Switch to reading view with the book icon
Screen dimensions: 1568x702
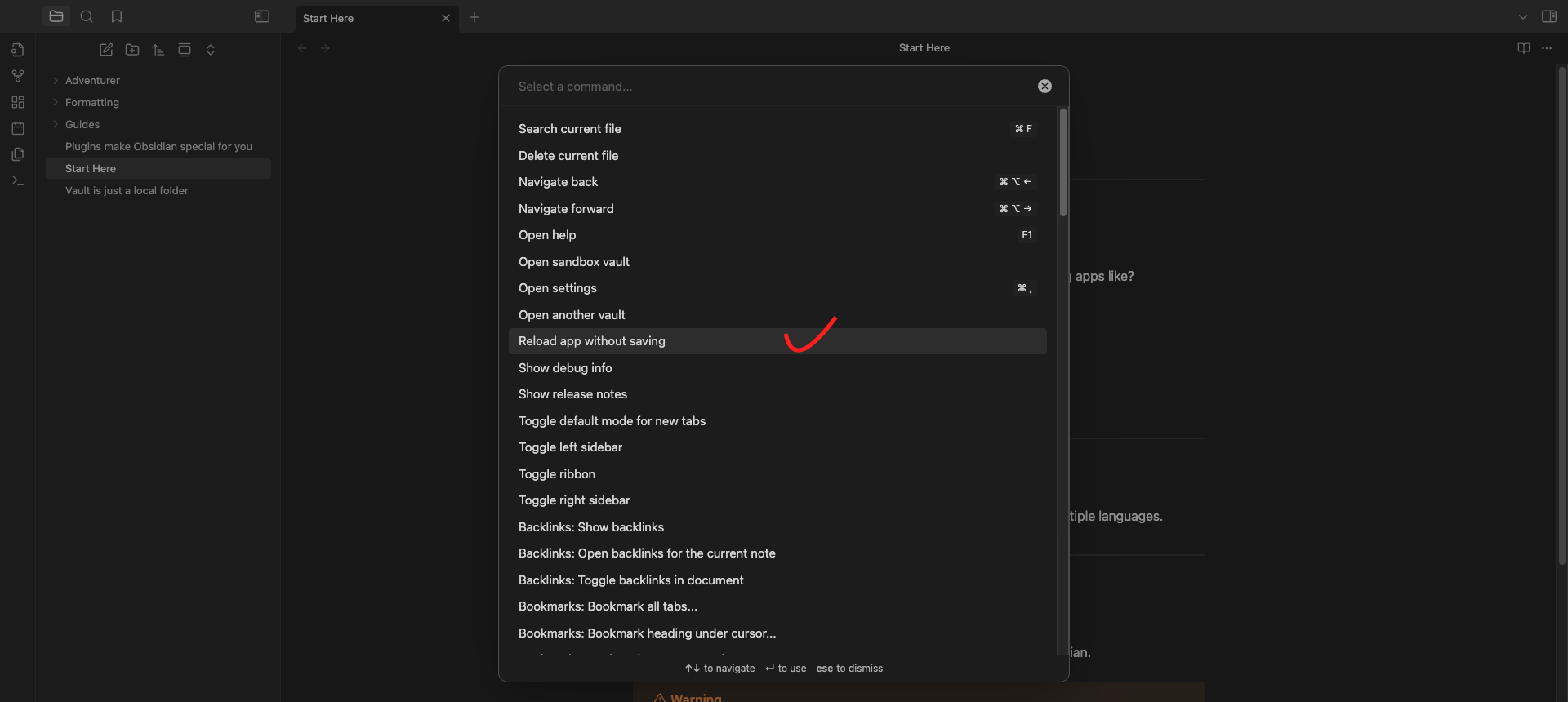(1524, 48)
